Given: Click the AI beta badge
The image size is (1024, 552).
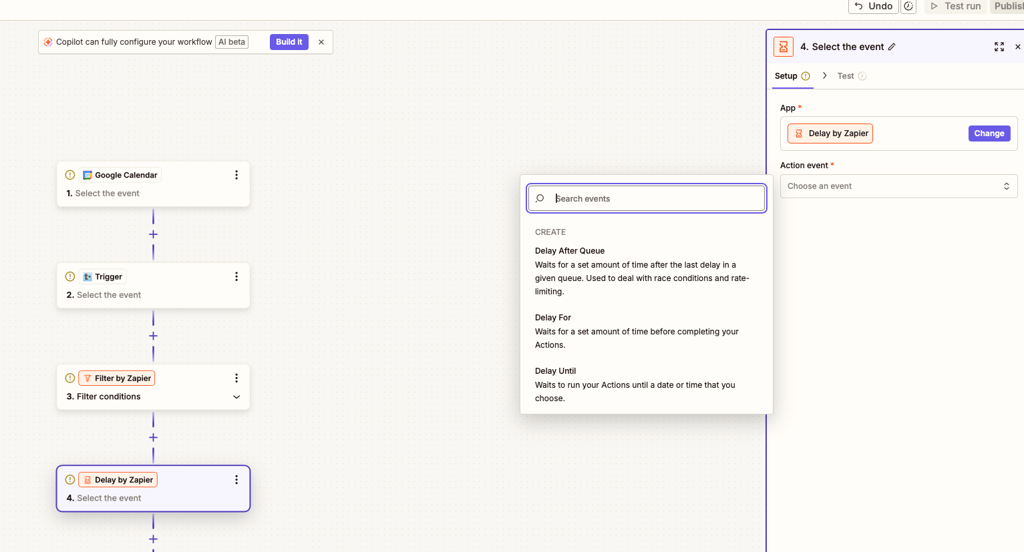Looking at the screenshot, I should tap(232, 42).
